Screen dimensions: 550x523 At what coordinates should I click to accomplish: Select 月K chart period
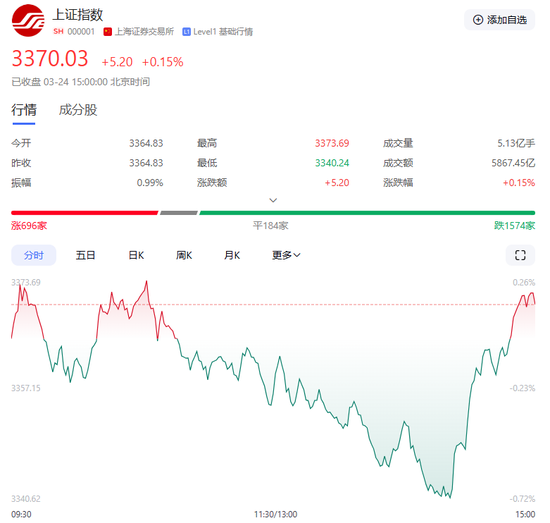232,255
